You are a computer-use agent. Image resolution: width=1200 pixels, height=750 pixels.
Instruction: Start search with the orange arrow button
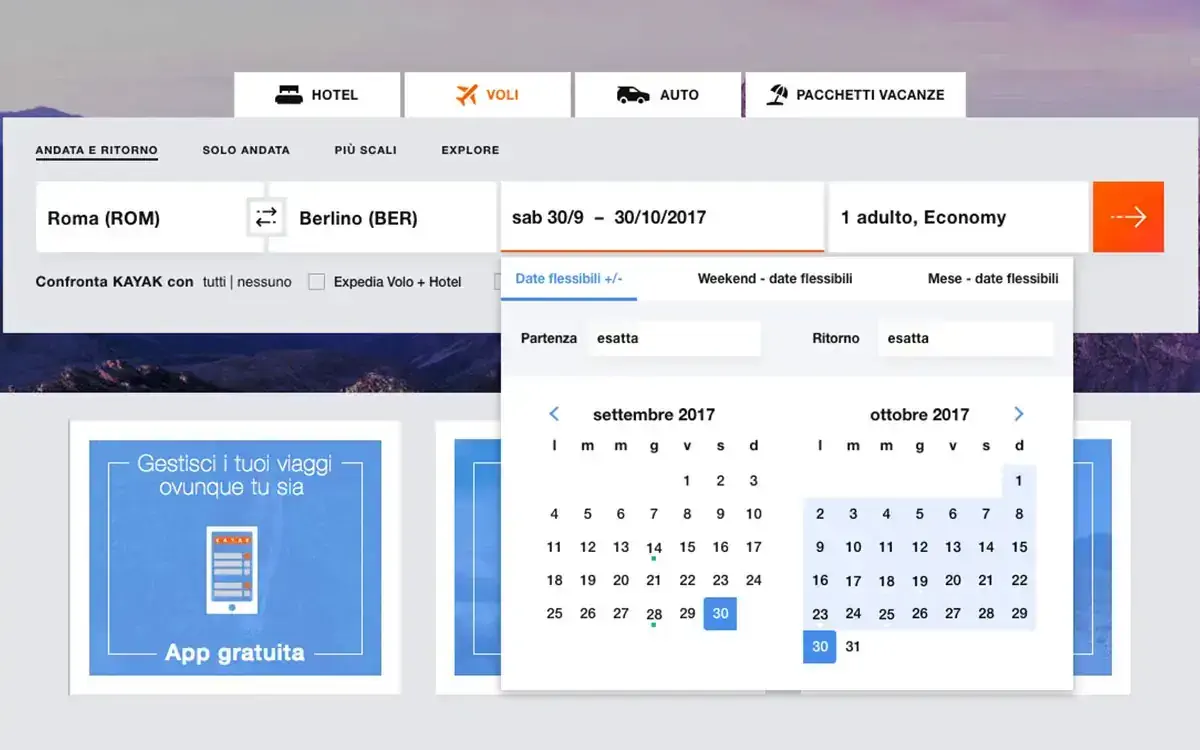click(x=1128, y=217)
